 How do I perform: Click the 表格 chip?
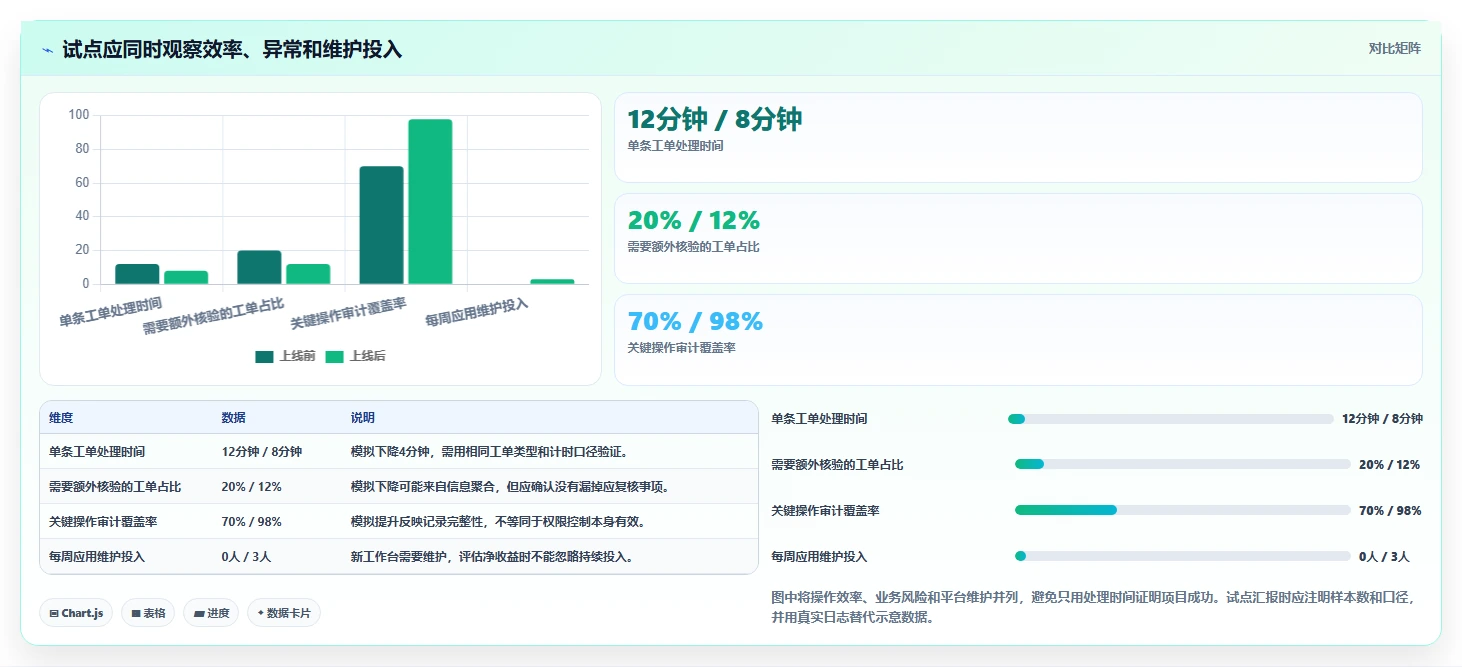(148, 613)
